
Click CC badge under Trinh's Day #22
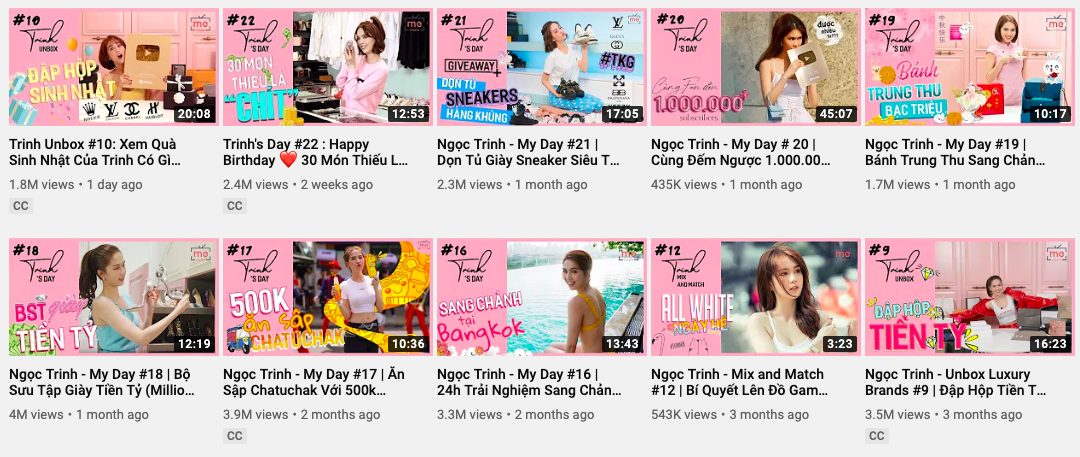pyautogui.click(x=235, y=205)
